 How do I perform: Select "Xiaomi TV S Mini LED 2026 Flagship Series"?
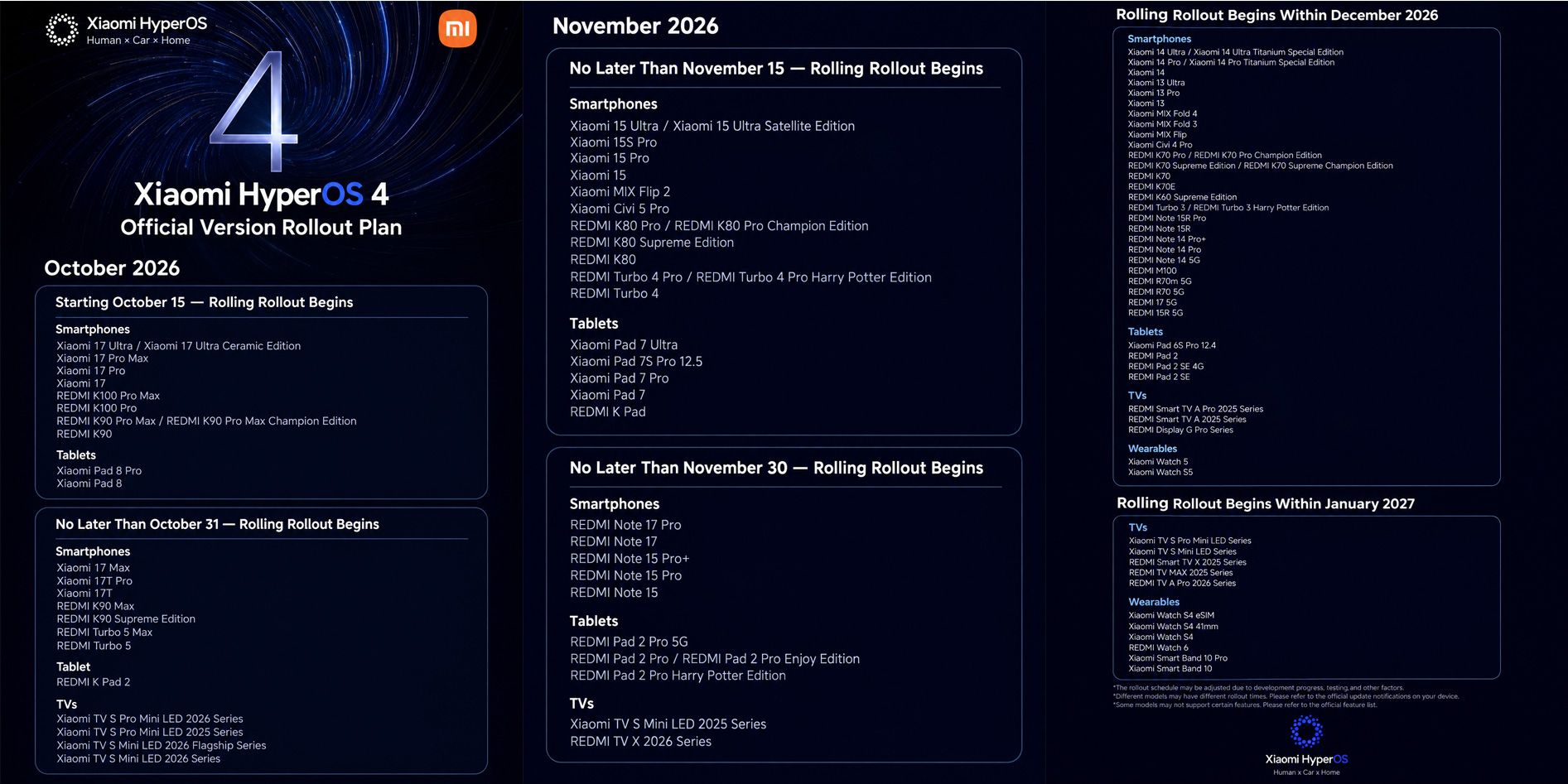[162, 745]
